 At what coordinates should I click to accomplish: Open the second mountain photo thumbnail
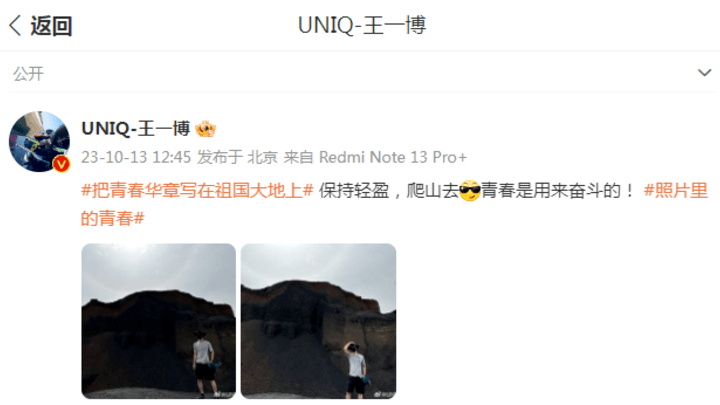[318, 321]
